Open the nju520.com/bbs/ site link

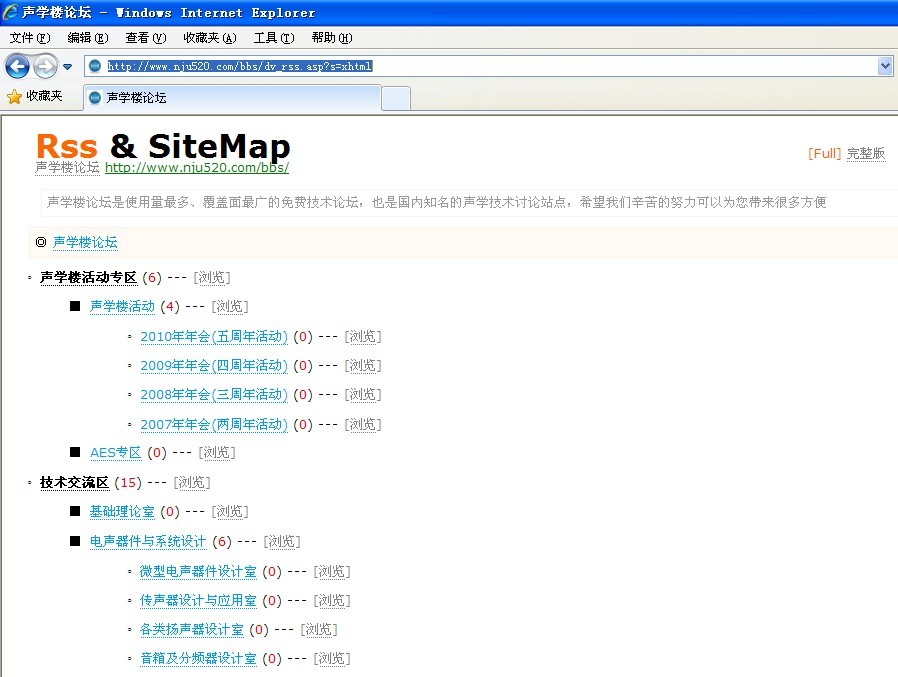coord(196,168)
